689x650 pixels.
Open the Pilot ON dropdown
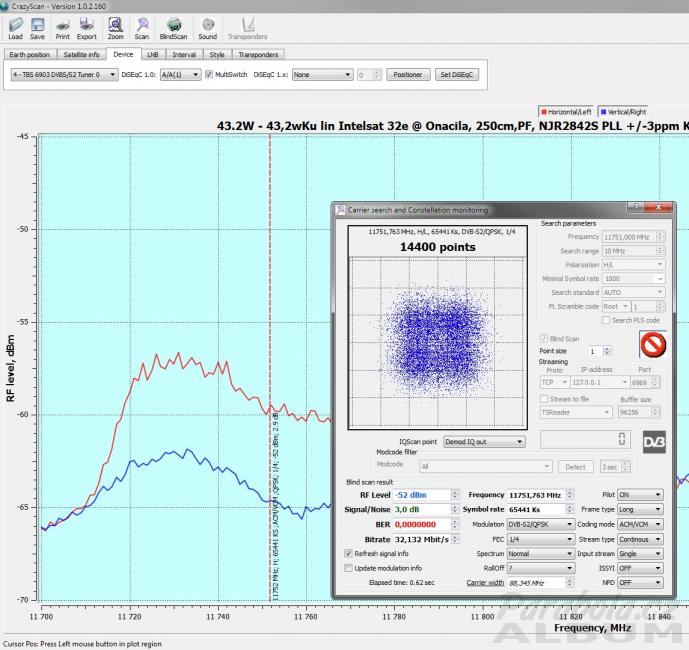click(x=640, y=494)
